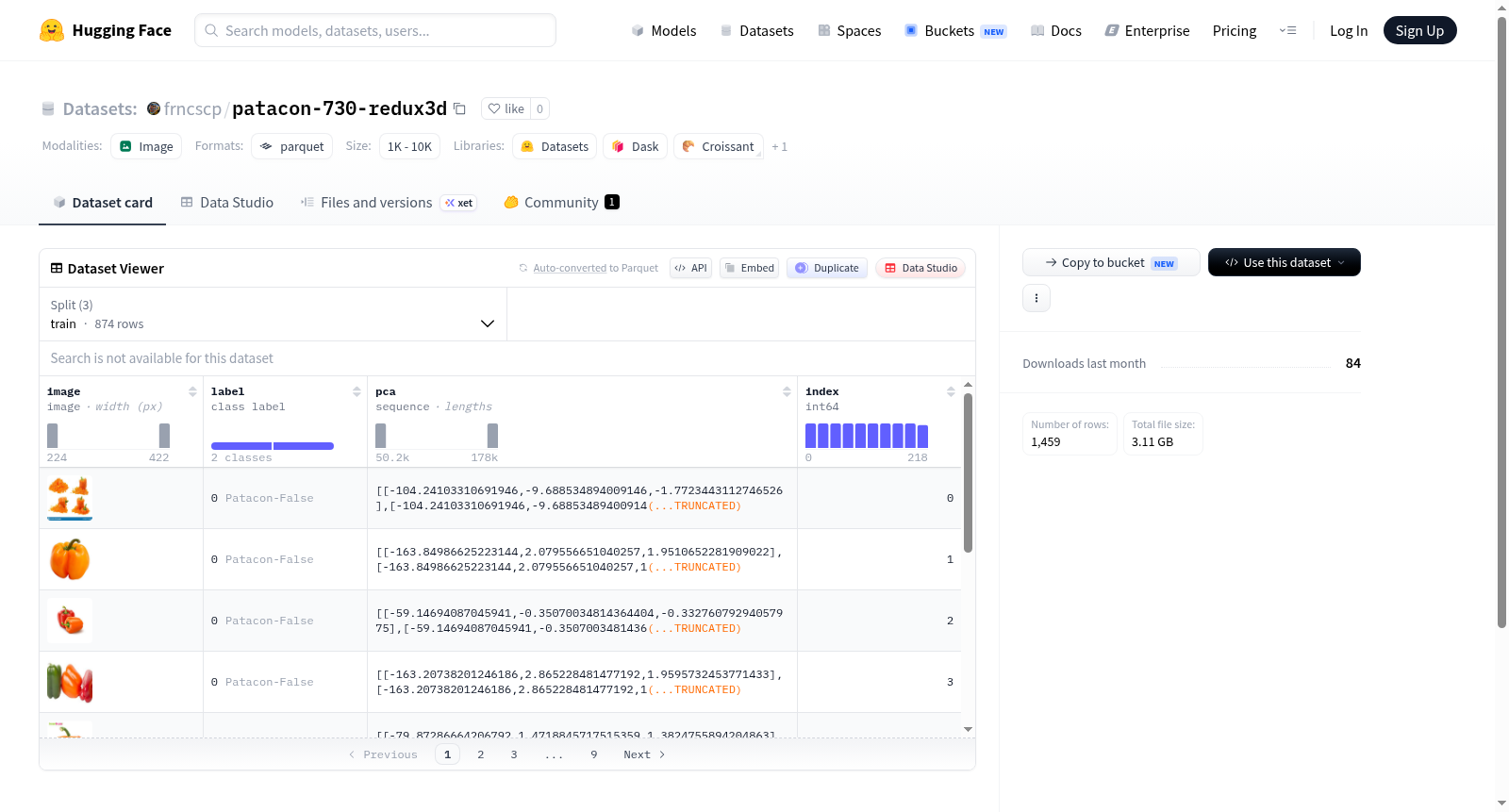
Task: Open the Split selector dropdown
Action: (x=273, y=314)
